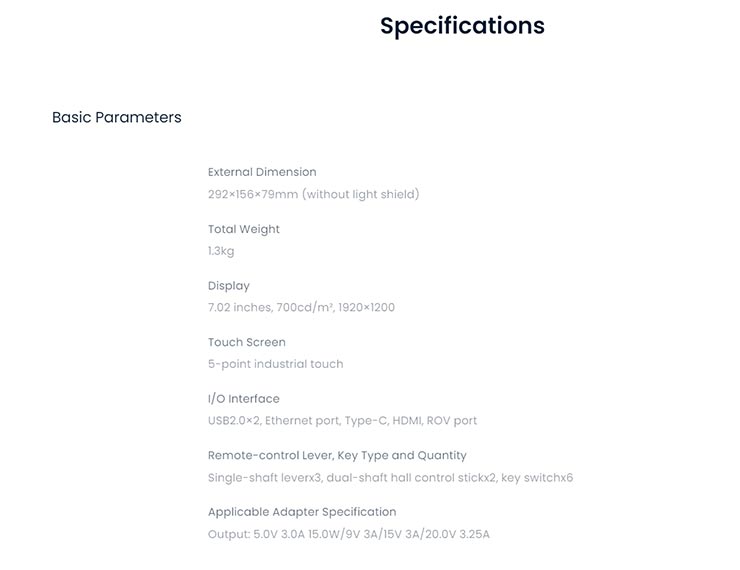Click the Specifications page heading
The height and width of the screenshot is (570, 740).
pyautogui.click(x=462, y=26)
